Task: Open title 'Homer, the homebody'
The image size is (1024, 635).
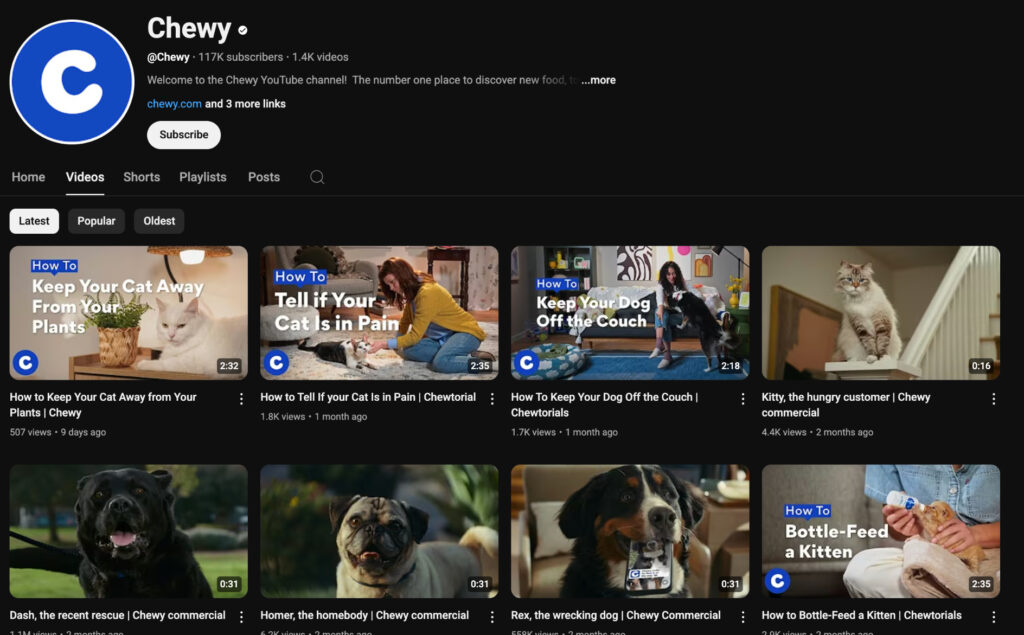Action: (364, 615)
